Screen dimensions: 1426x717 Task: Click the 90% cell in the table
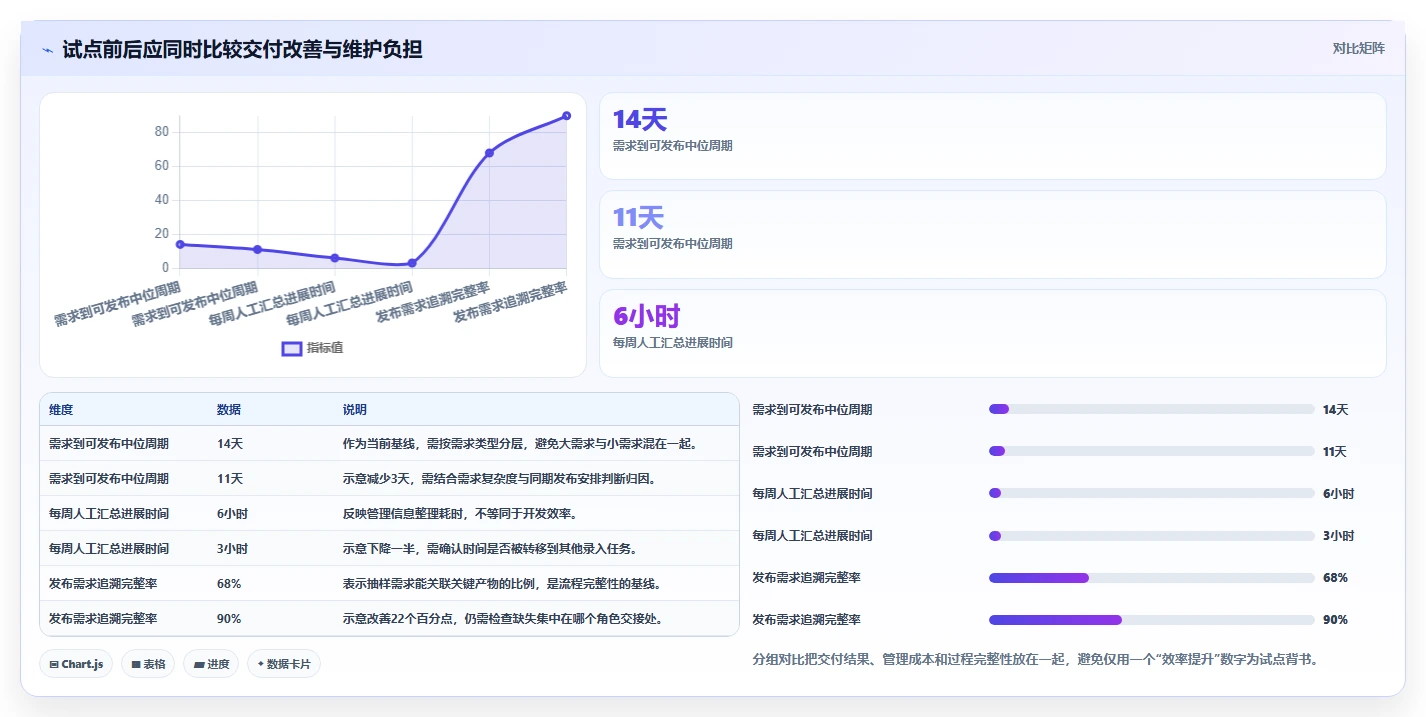click(x=229, y=619)
